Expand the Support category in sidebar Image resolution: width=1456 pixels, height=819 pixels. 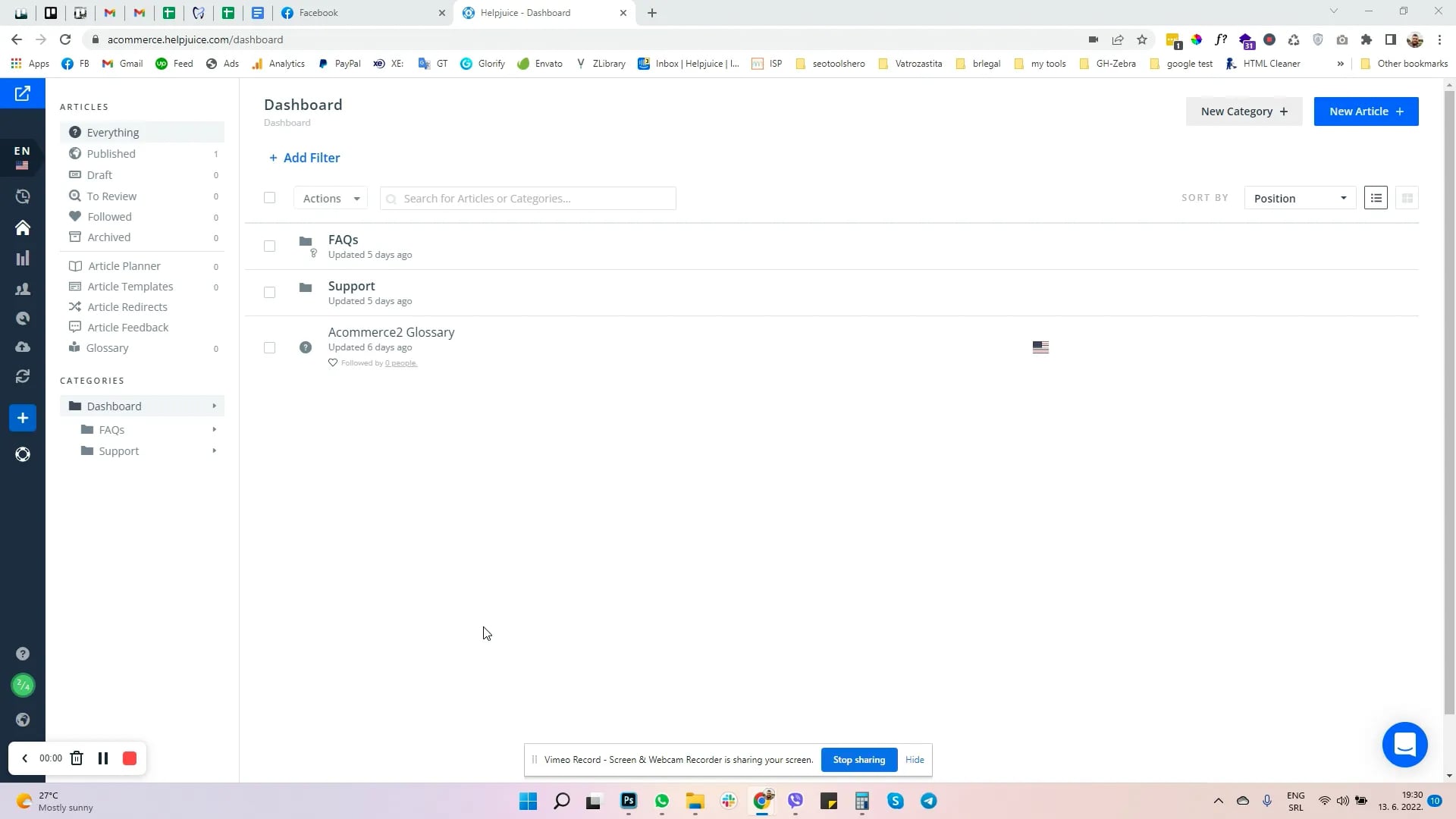[x=215, y=450]
